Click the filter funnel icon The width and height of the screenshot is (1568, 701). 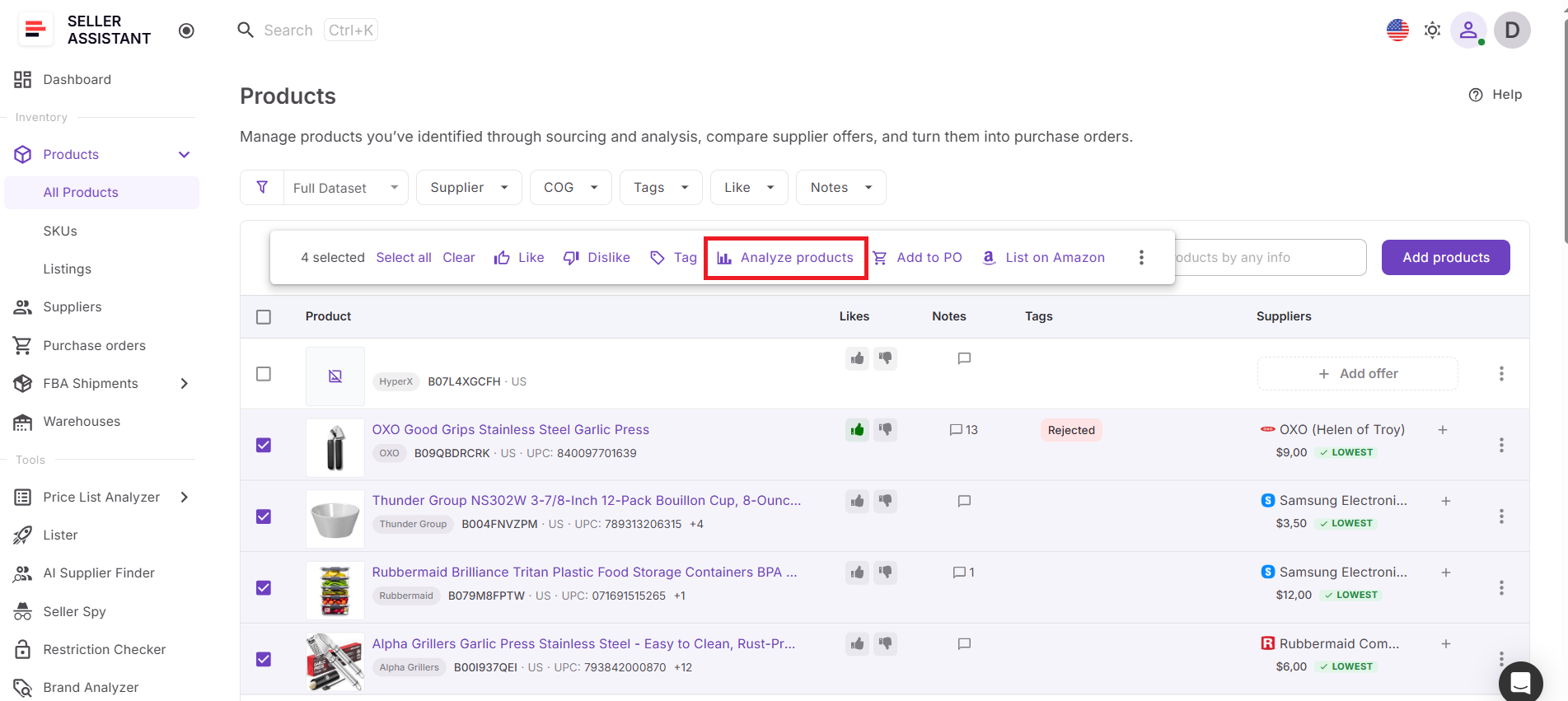pyautogui.click(x=262, y=188)
